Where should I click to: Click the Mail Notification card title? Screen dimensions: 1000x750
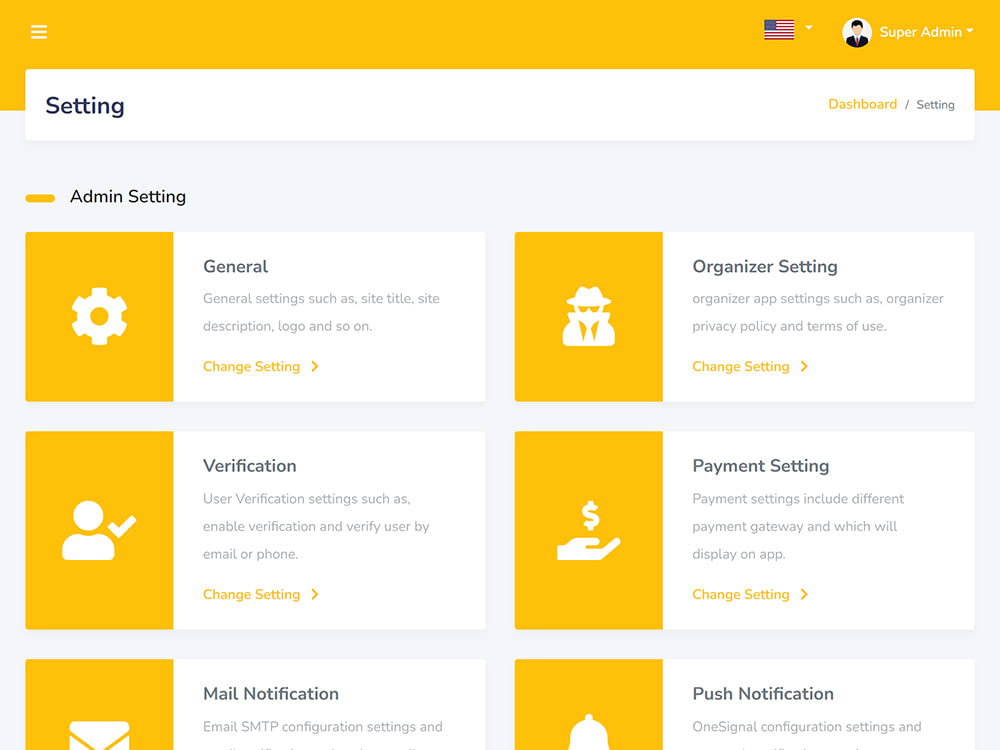(270, 694)
